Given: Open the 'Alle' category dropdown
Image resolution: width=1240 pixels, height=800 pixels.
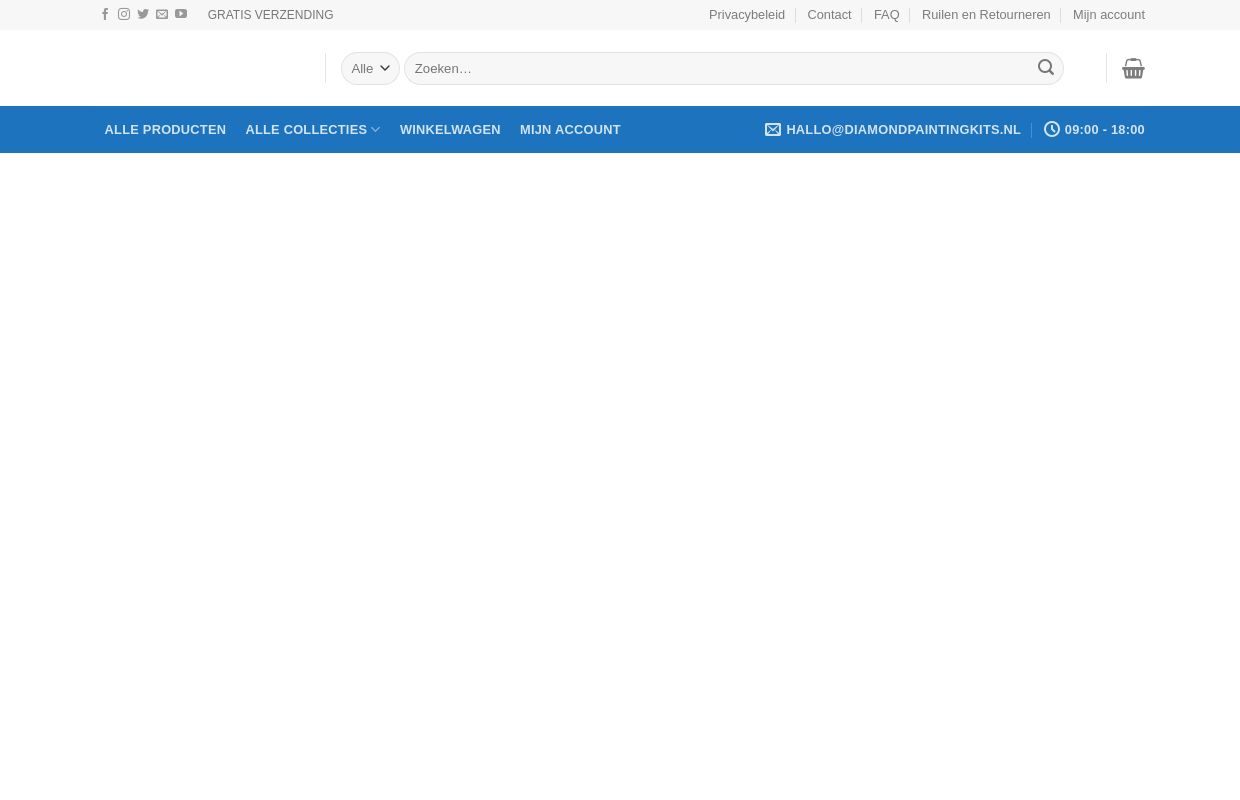Looking at the screenshot, I should coord(370,68).
